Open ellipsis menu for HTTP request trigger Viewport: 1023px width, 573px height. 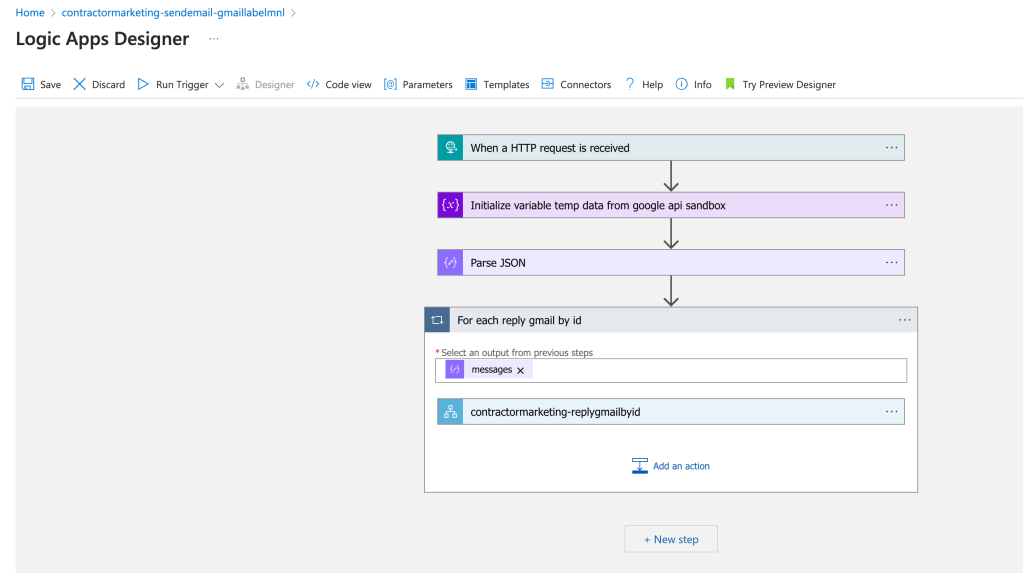coord(891,147)
